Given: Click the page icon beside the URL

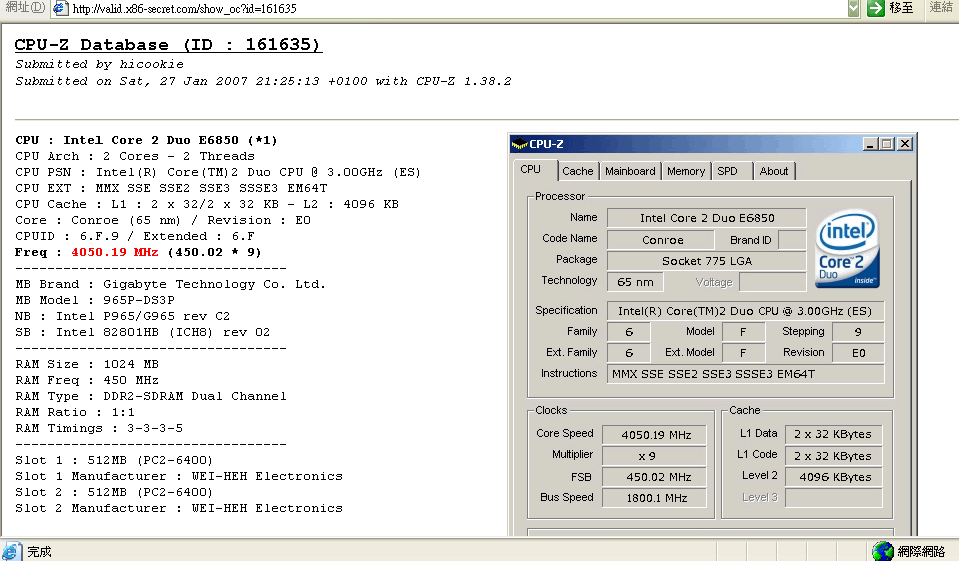Looking at the screenshot, I should pos(60,8).
